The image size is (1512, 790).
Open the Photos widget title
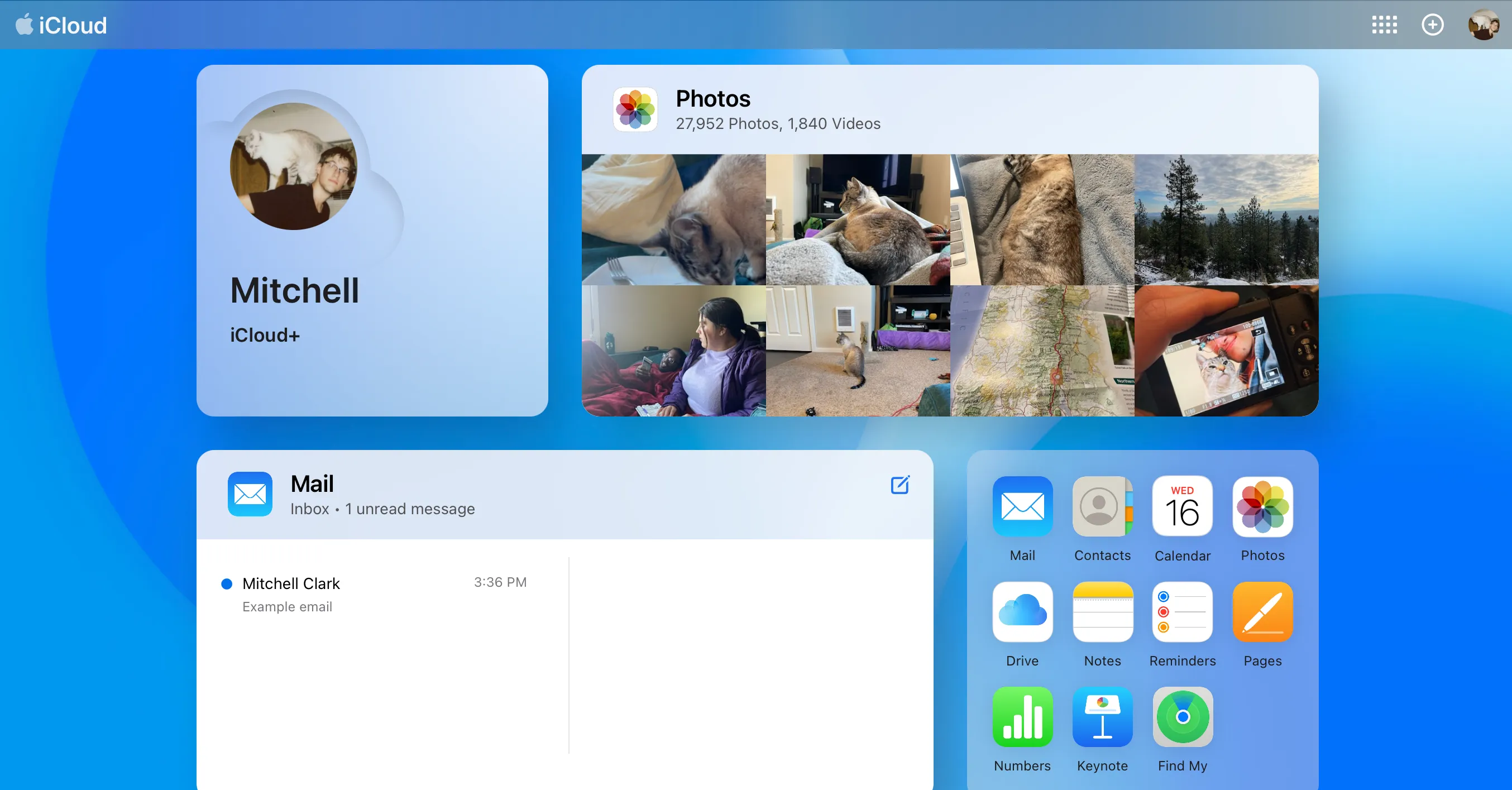click(712, 98)
